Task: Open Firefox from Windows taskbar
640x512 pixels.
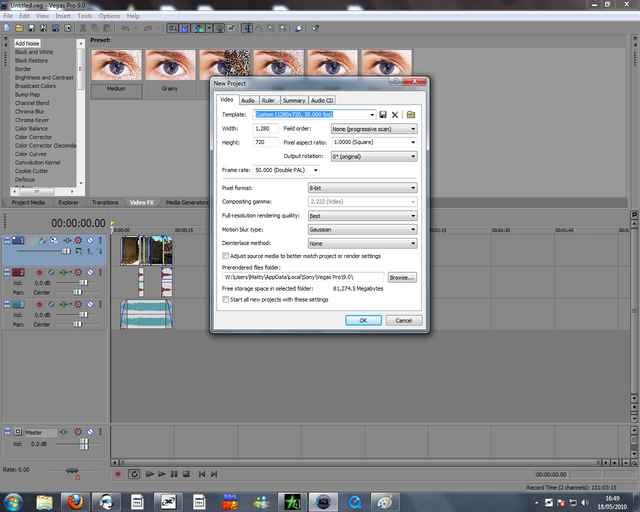Action: (76, 502)
